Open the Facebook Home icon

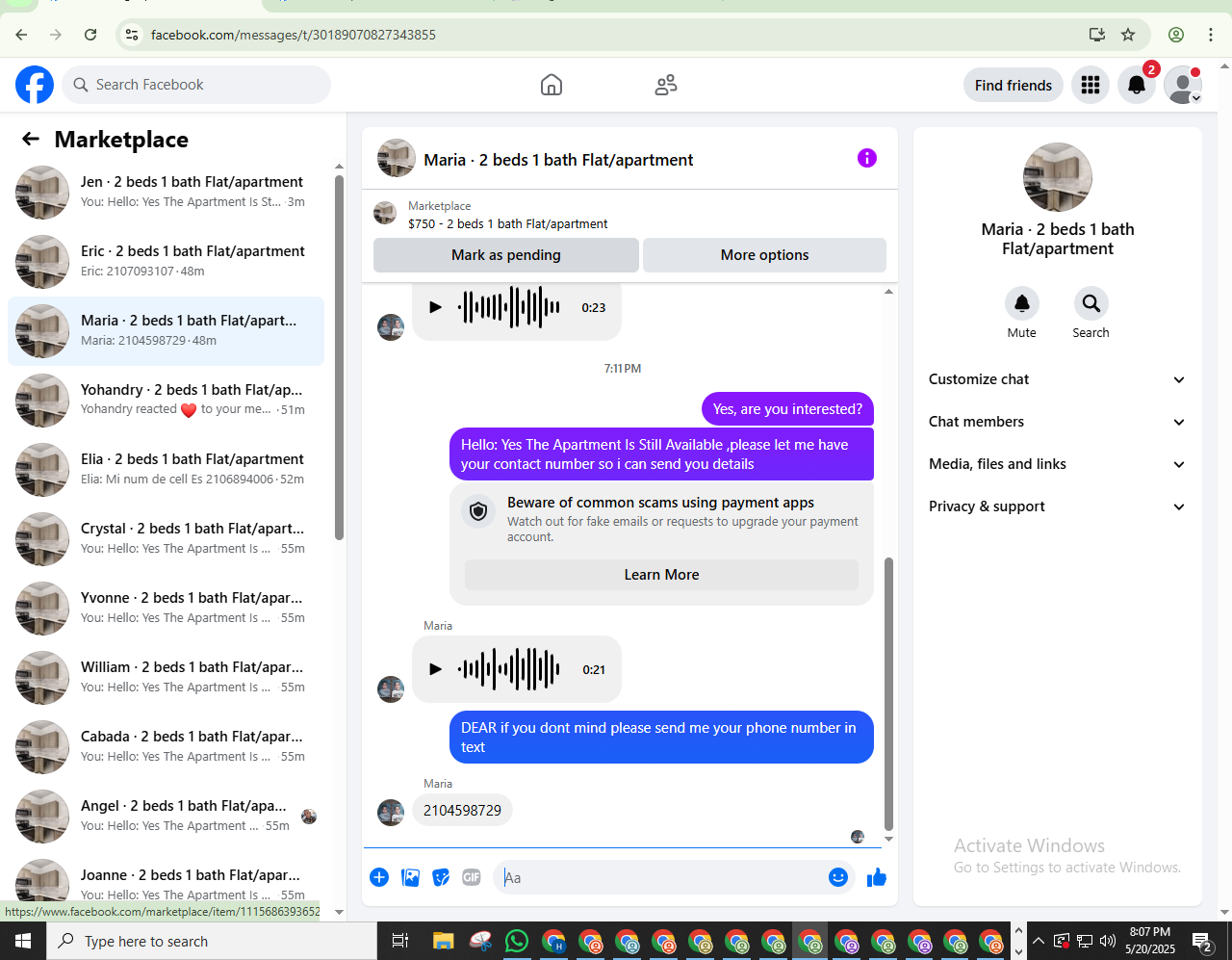click(552, 85)
